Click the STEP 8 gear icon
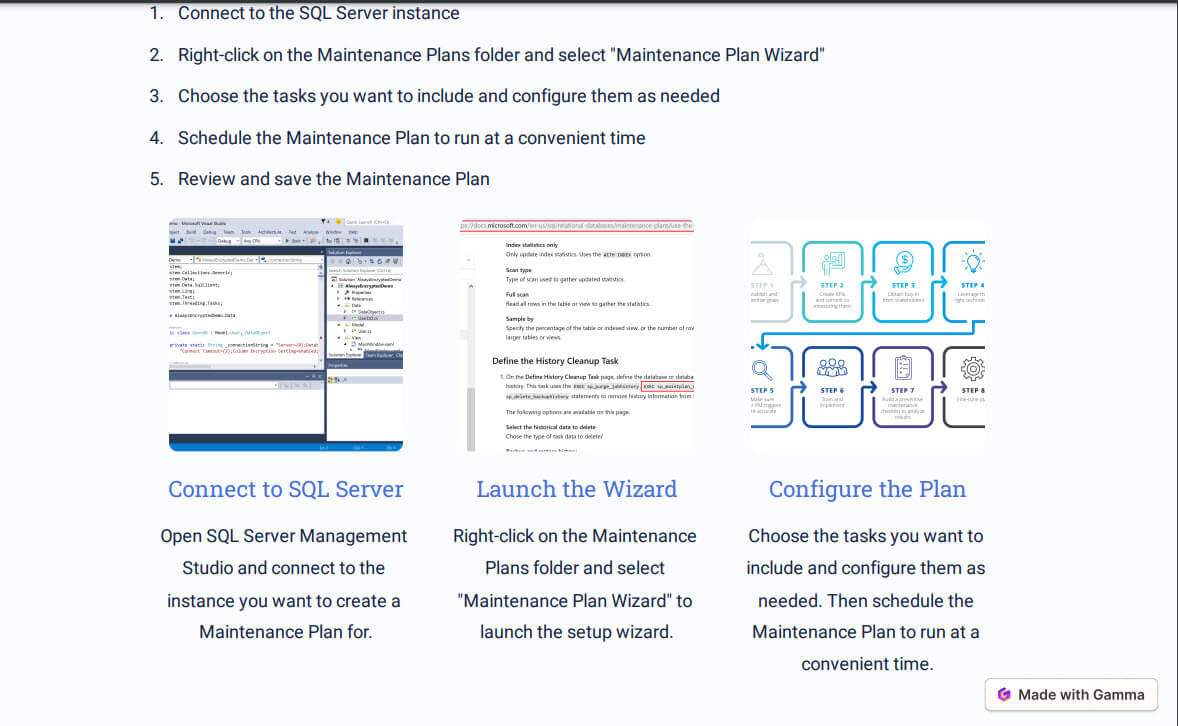Image resolution: width=1178 pixels, height=726 pixels. coord(973,368)
